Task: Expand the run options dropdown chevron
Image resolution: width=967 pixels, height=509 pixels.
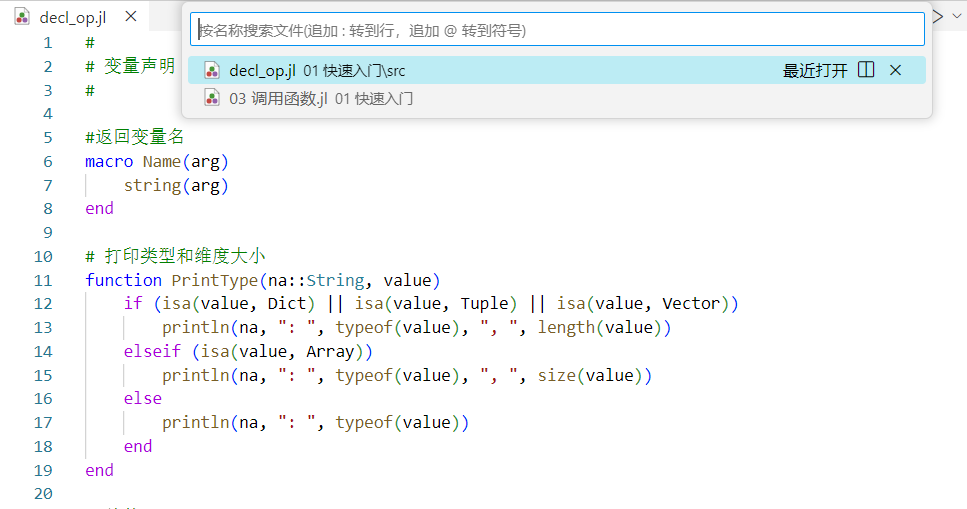Action: 956,16
